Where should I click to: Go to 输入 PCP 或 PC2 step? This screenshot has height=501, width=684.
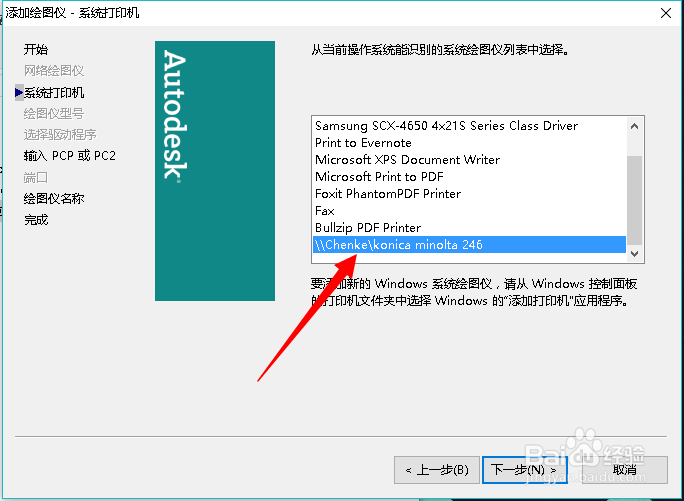click(x=70, y=156)
